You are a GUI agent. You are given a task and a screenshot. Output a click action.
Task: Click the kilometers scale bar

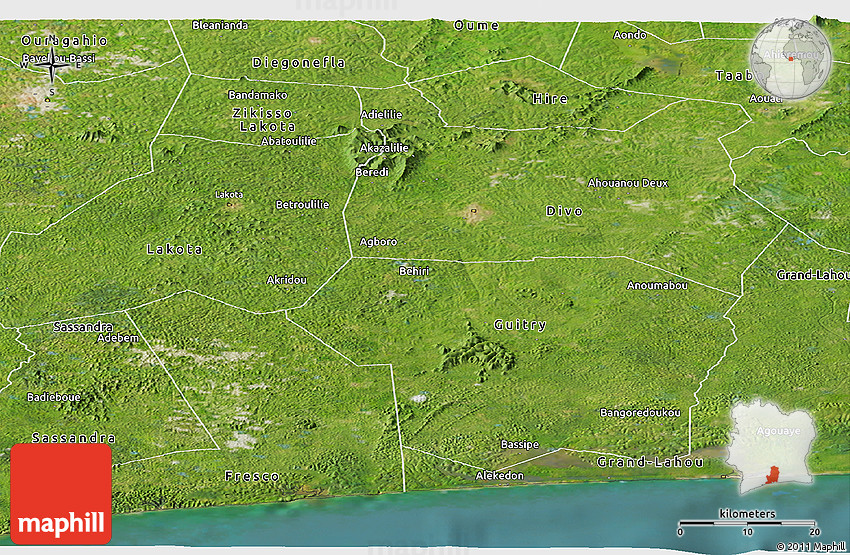(x=748, y=523)
